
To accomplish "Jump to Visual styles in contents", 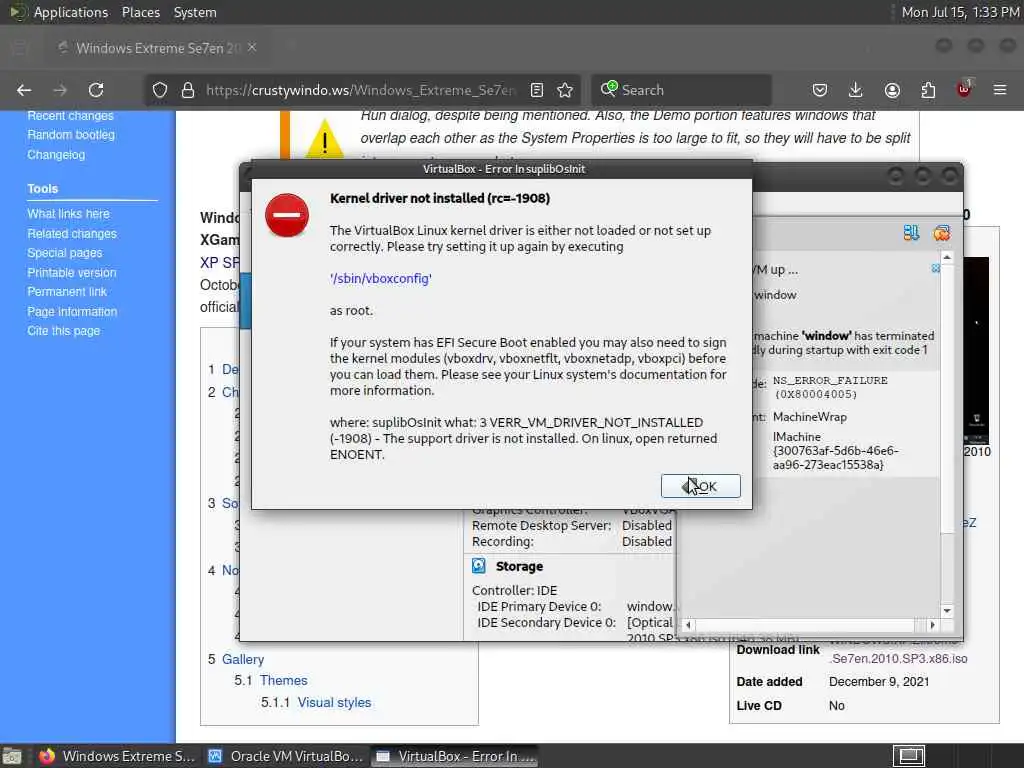I will coord(334,702).
